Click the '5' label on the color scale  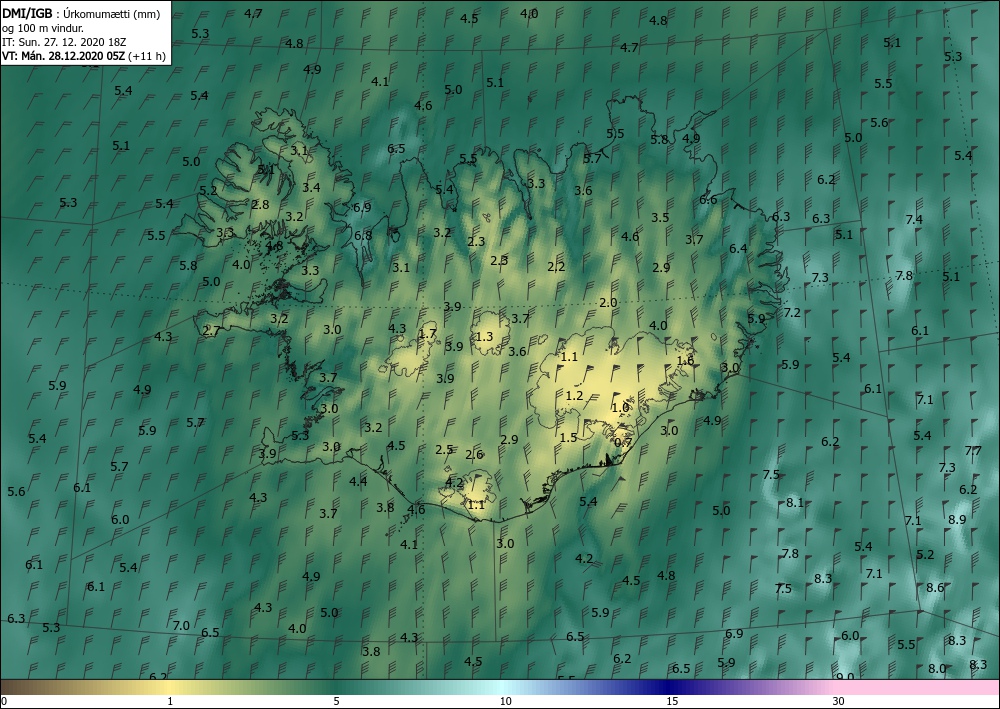pos(336,701)
